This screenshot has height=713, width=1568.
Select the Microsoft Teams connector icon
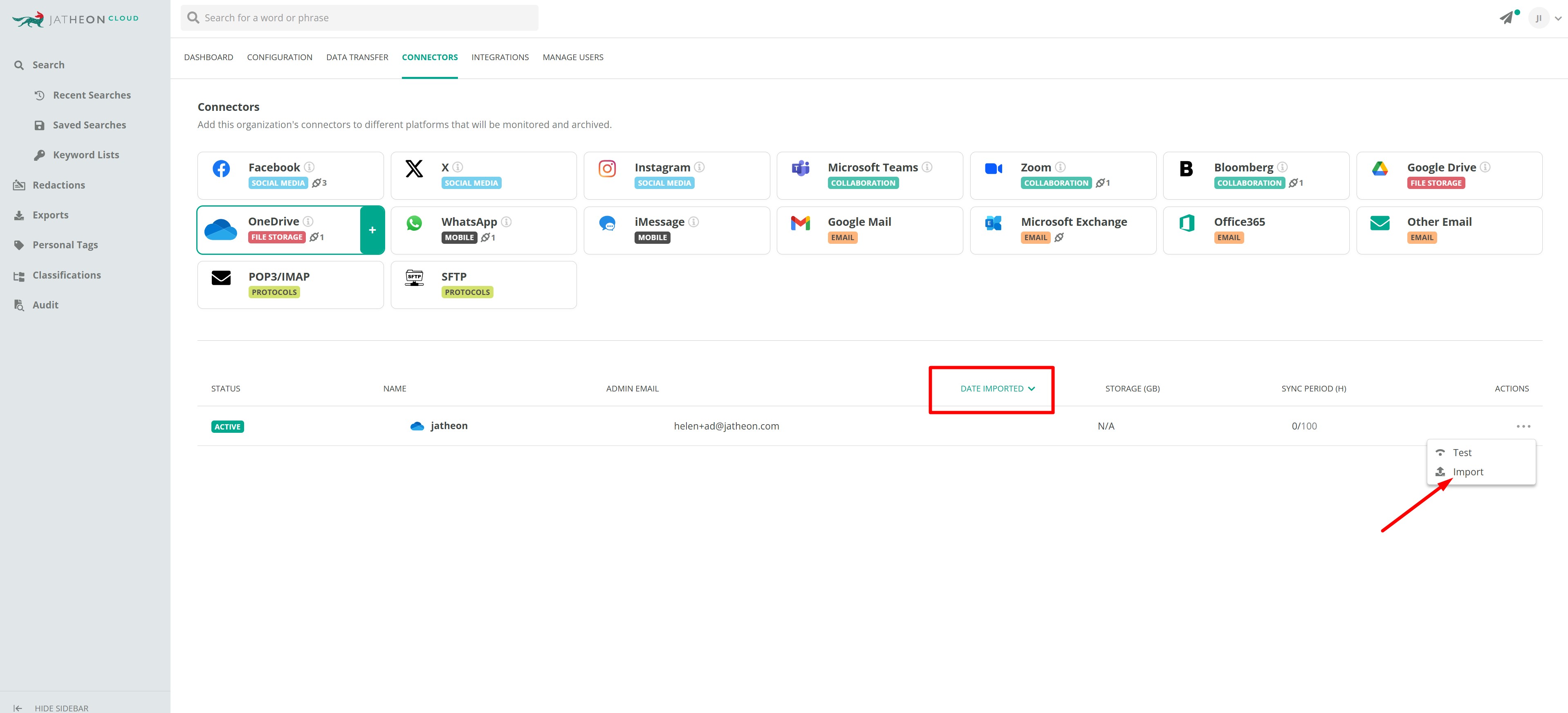tap(801, 169)
